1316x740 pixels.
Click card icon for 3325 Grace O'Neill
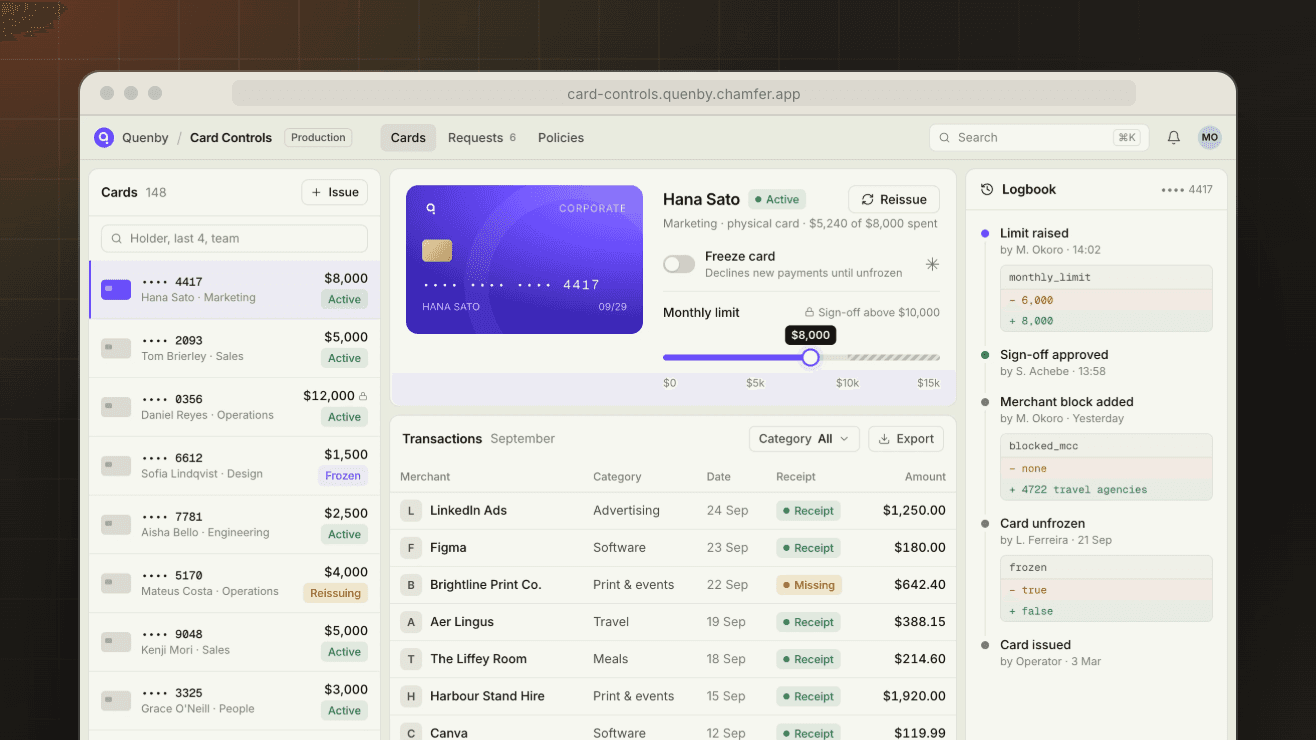(116, 701)
